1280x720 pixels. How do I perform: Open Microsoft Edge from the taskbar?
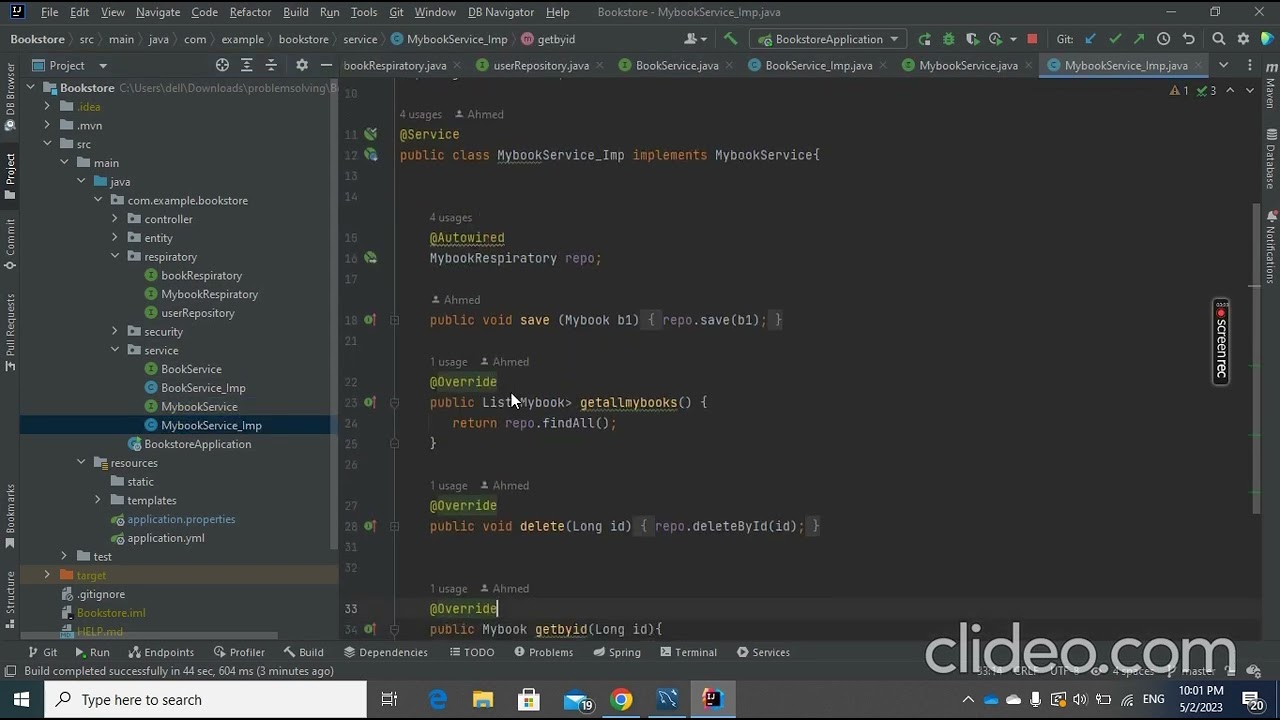pos(438,700)
